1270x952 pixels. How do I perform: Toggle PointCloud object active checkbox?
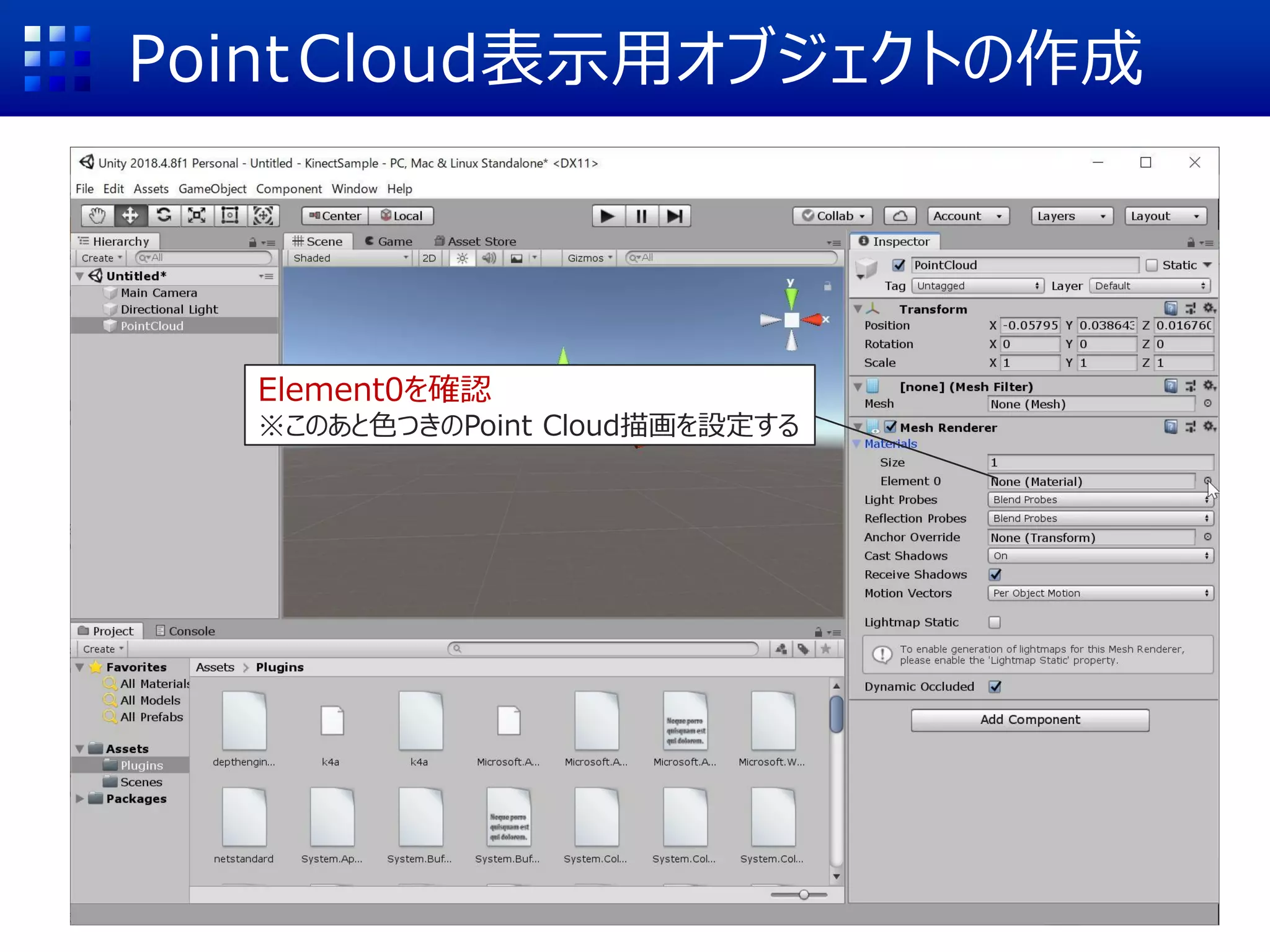point(899,265)
